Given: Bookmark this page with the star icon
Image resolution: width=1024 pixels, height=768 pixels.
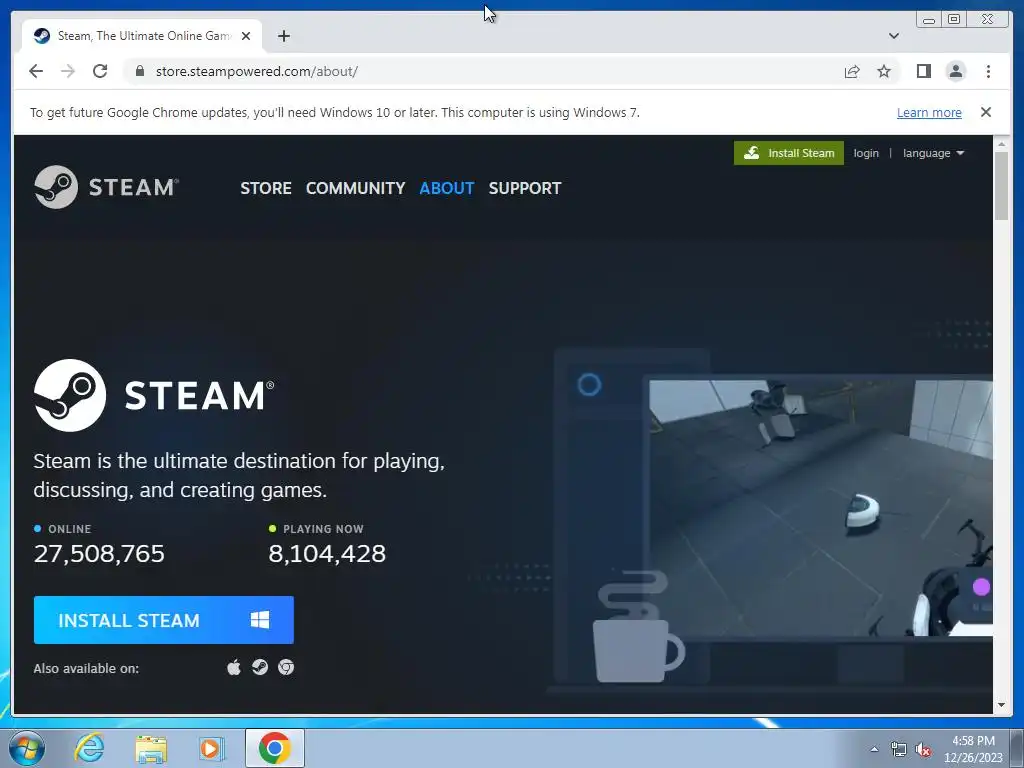Looking at the screenshot, I should pos(884,71).
